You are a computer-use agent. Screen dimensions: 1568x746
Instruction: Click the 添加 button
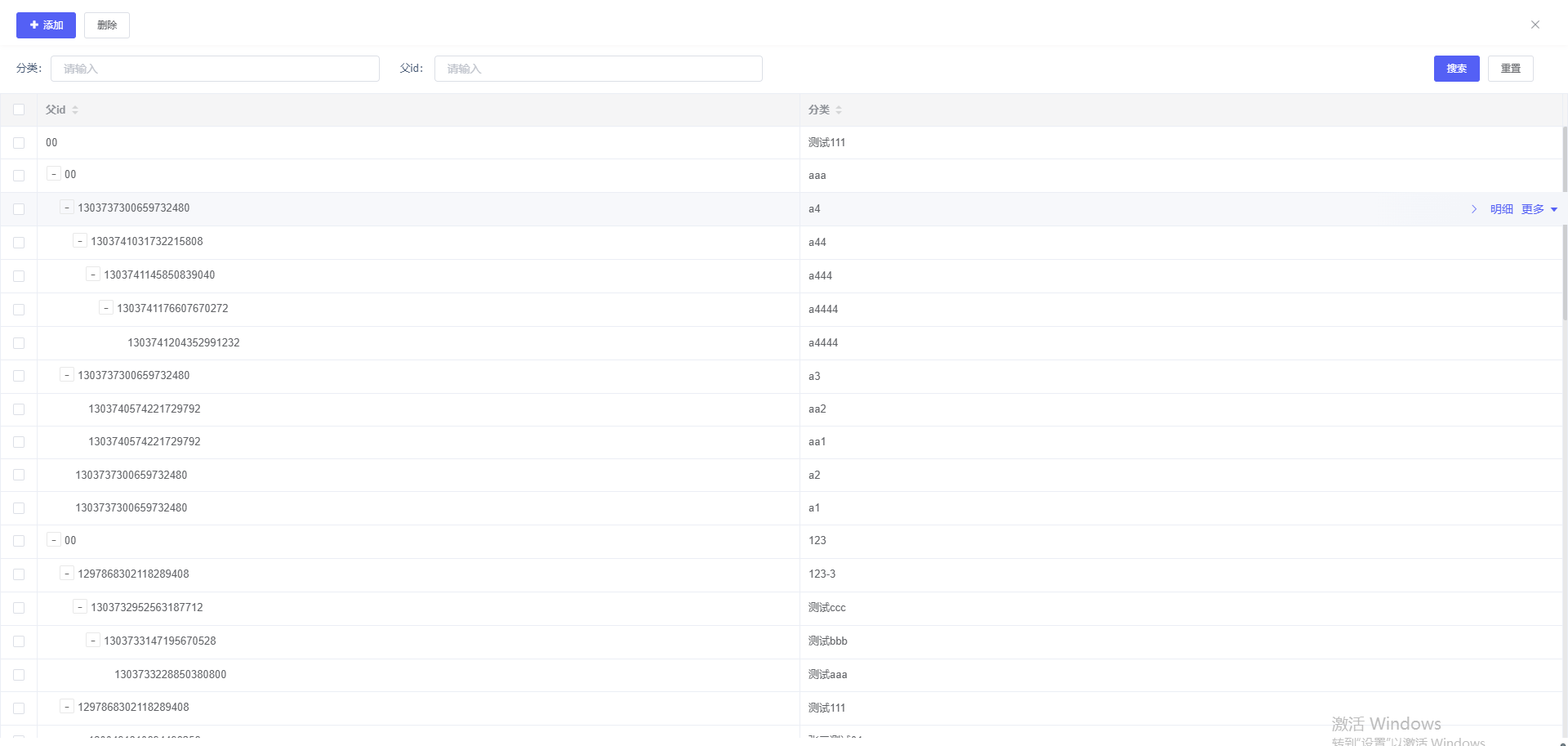coord(46,25)
